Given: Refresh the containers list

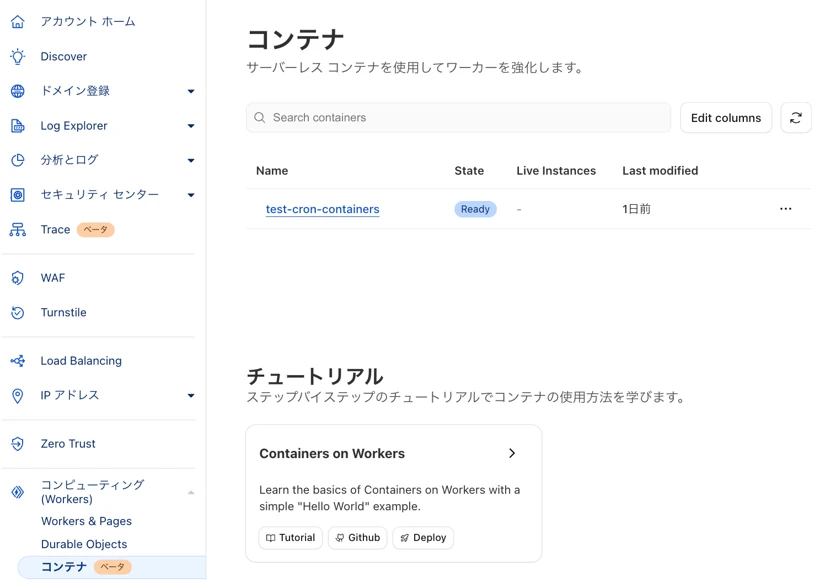Looking at the screenshot, I should (796, 118).
